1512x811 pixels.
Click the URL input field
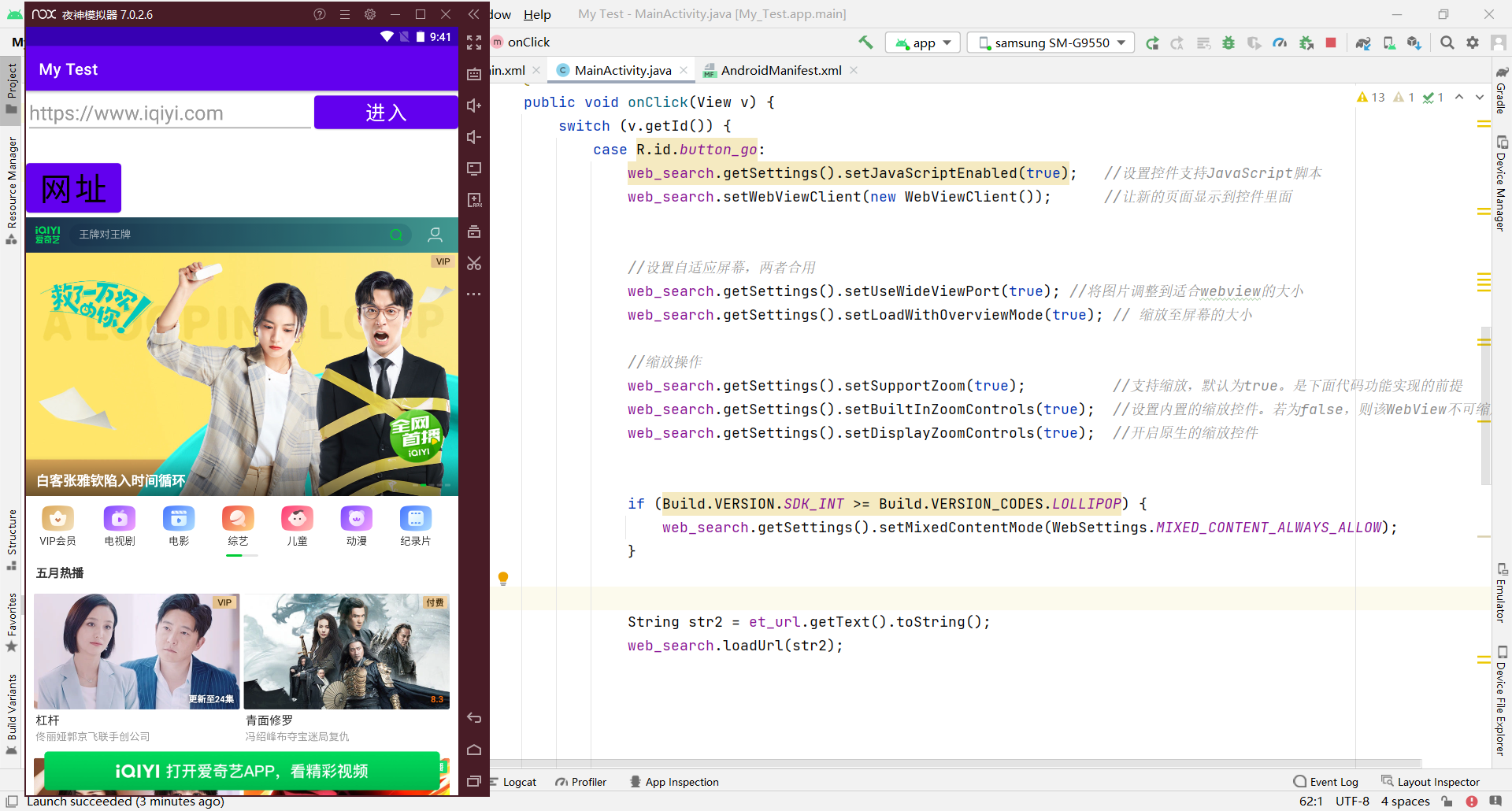tap(169, 113)
